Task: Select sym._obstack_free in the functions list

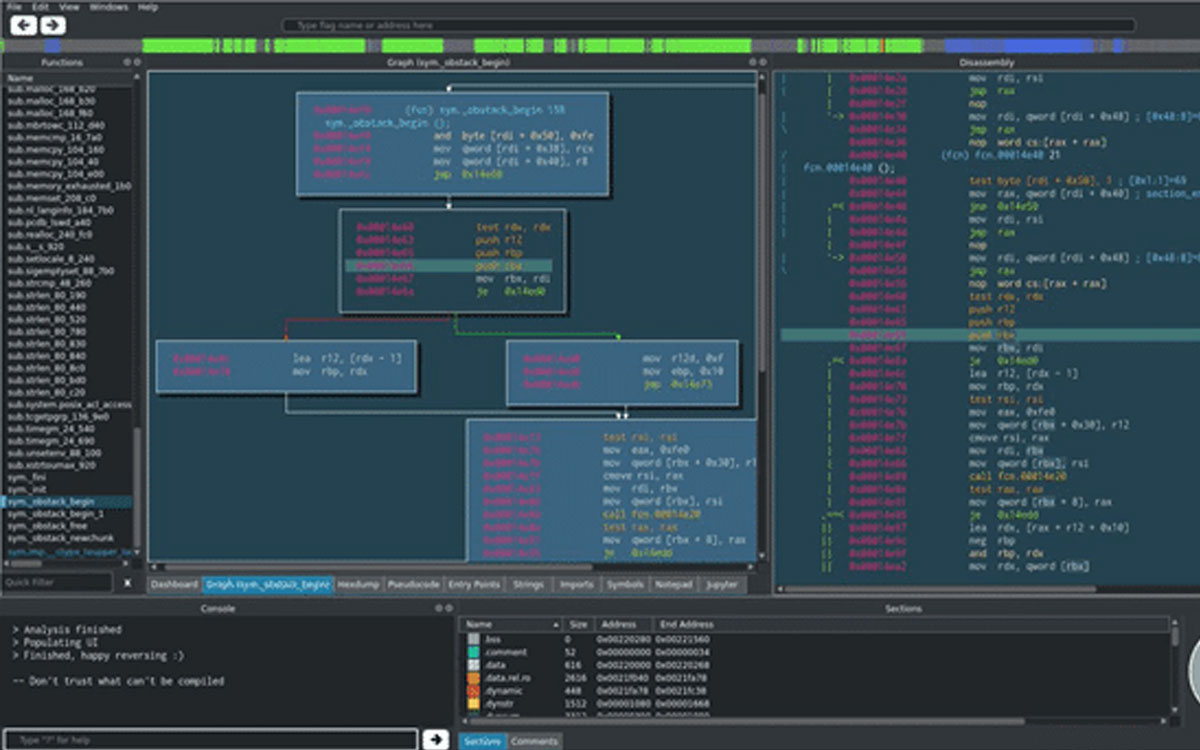Action: click(x=47, y=525)
